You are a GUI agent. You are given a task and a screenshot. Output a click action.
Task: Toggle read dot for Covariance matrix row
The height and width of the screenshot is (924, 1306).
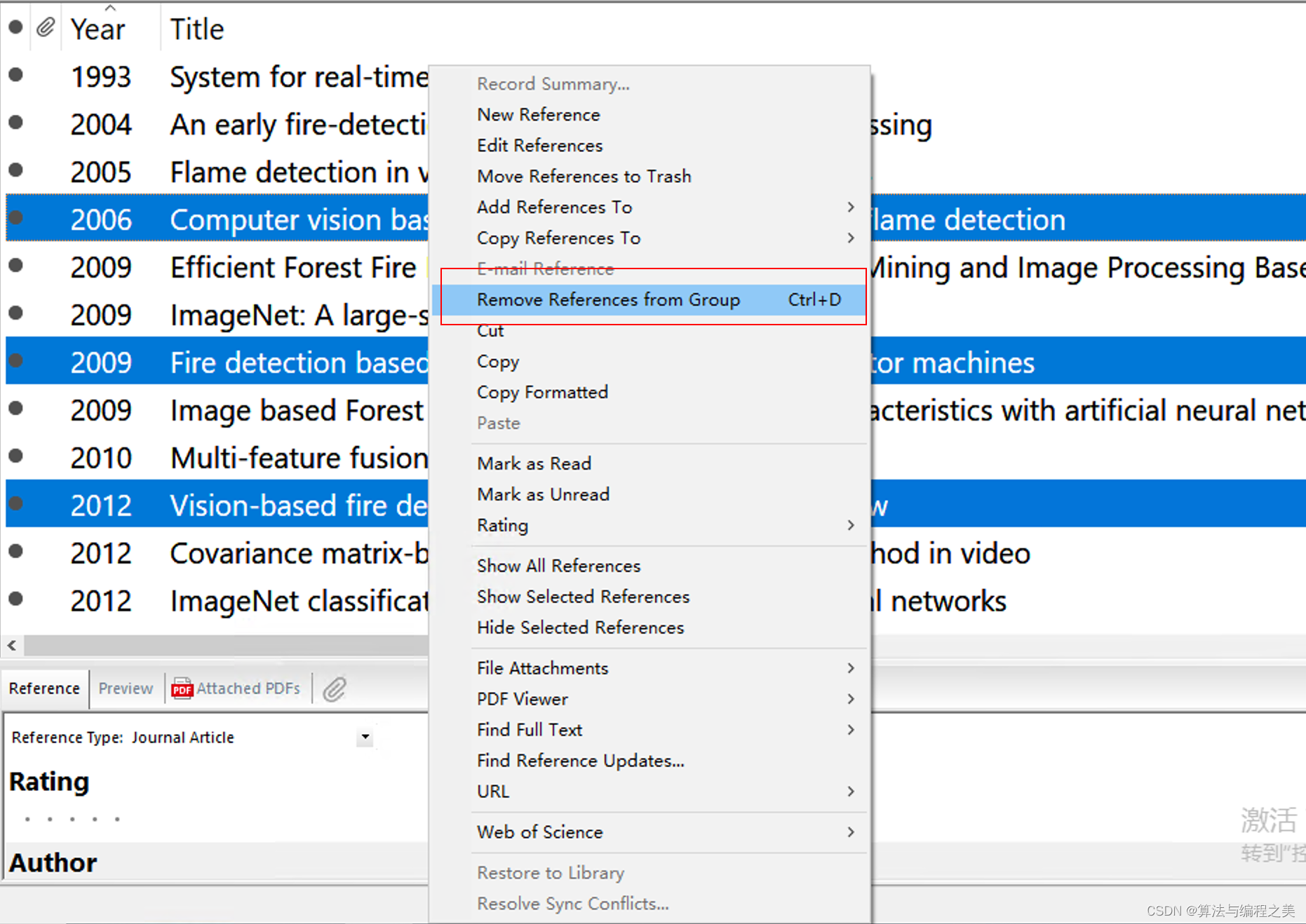coord(15,552)
